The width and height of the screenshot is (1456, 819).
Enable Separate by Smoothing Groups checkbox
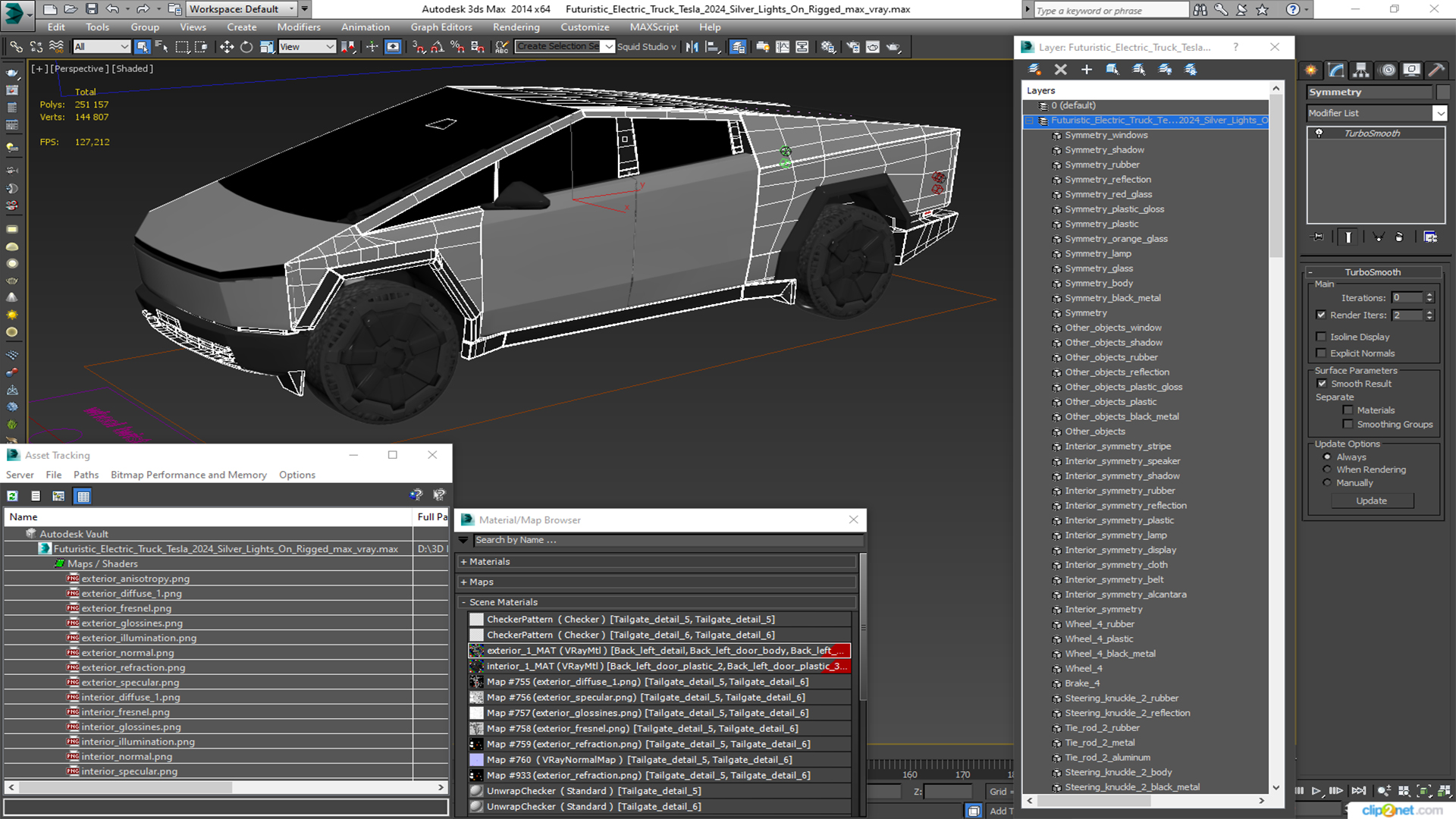tap(1348, 425)
